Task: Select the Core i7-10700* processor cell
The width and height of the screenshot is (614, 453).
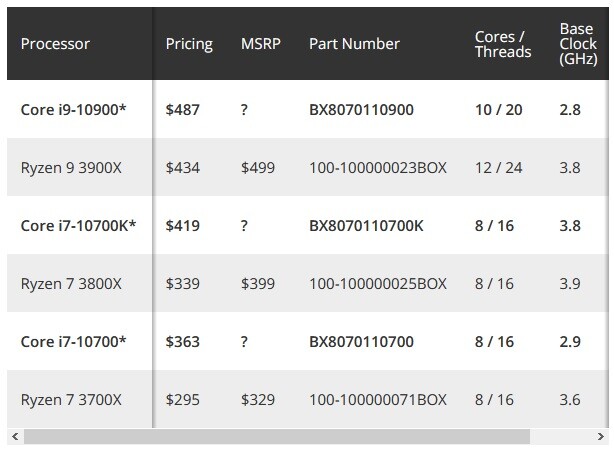Action: 73,342
